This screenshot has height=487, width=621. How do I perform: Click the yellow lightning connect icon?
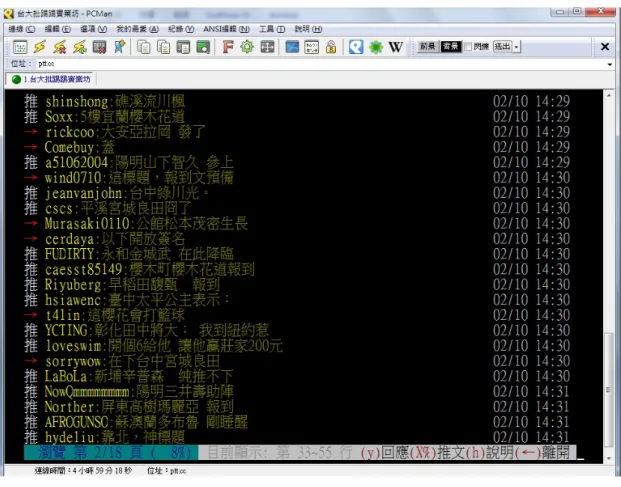39,47
